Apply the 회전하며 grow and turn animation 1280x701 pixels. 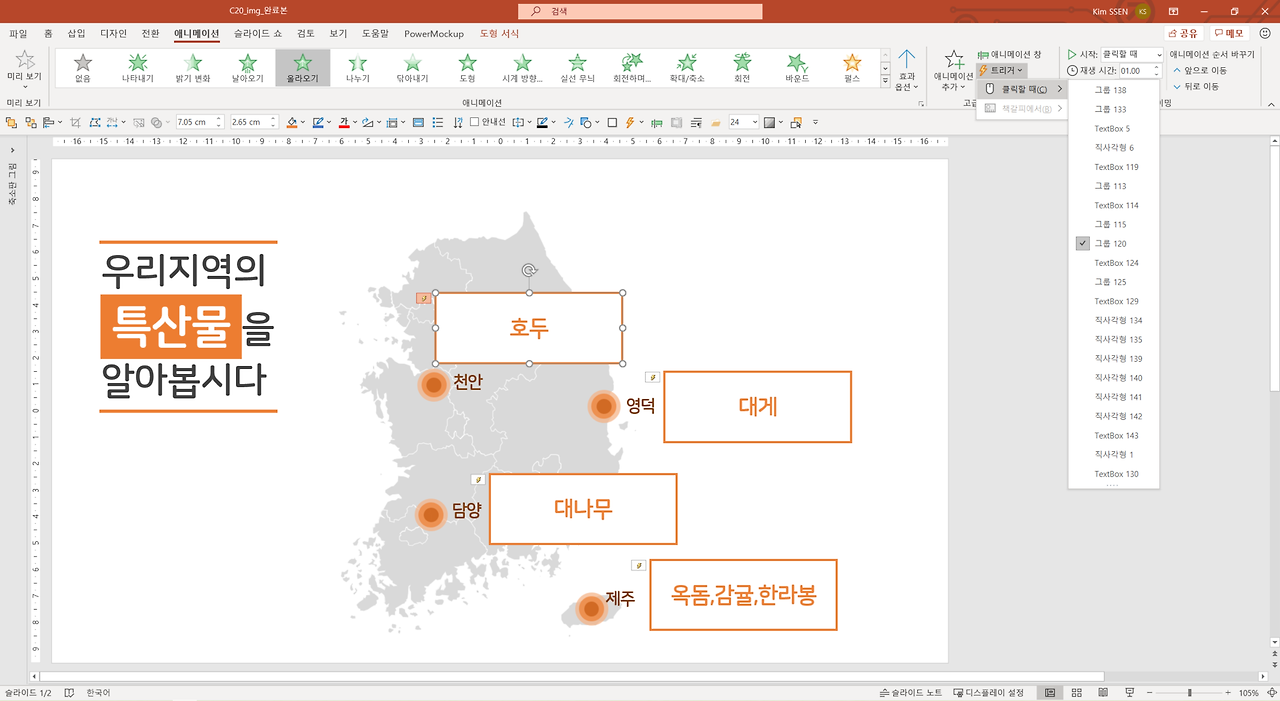tap(632, 67)
